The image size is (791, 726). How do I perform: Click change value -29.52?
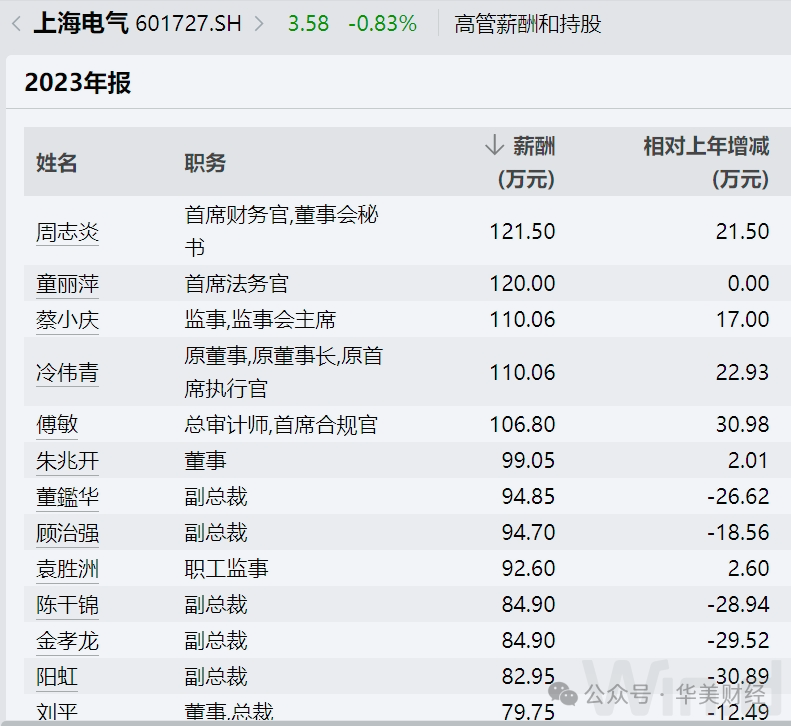[x=738, y=641]
